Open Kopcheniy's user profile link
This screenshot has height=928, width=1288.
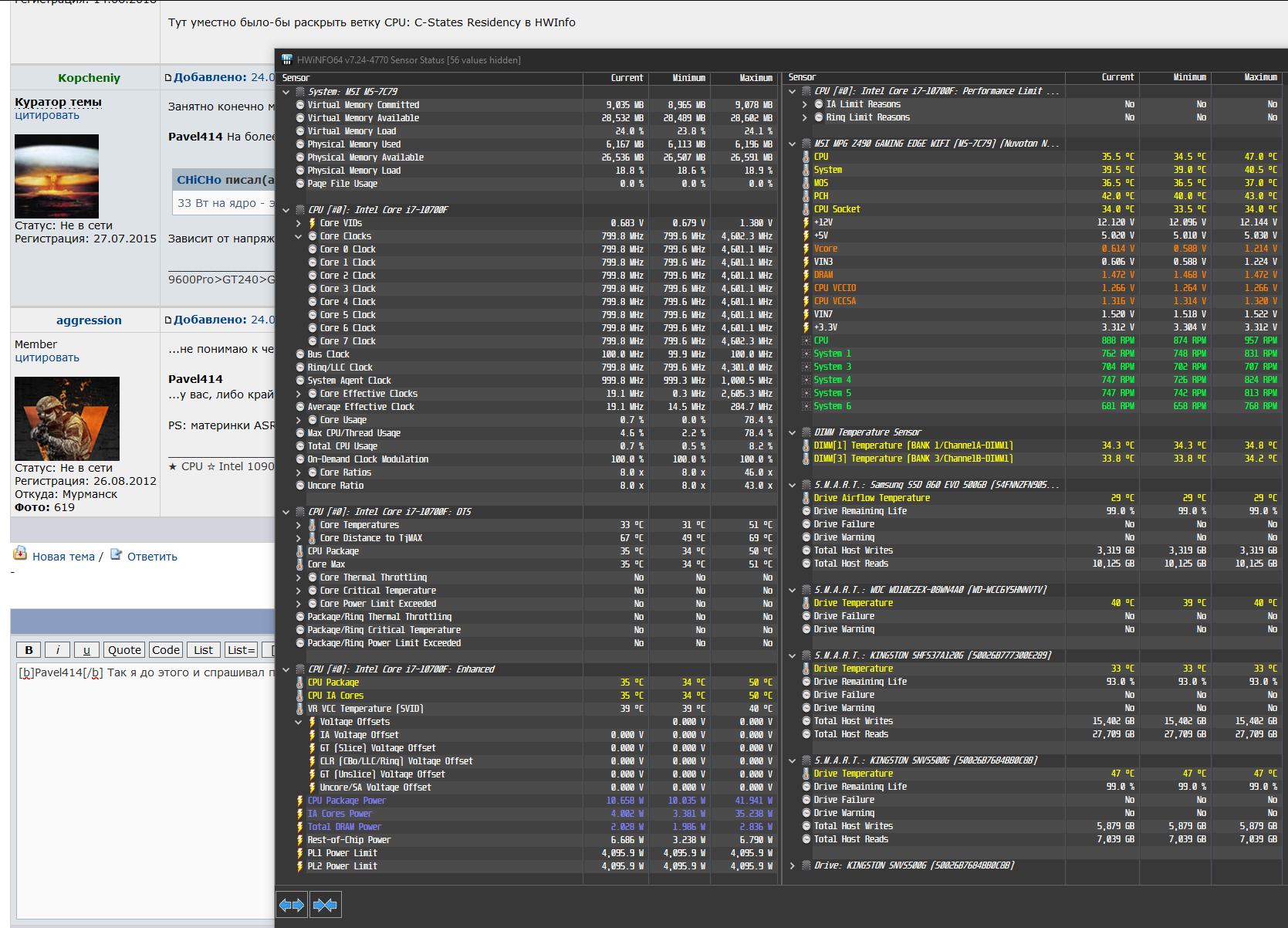[x=89, y=78]
